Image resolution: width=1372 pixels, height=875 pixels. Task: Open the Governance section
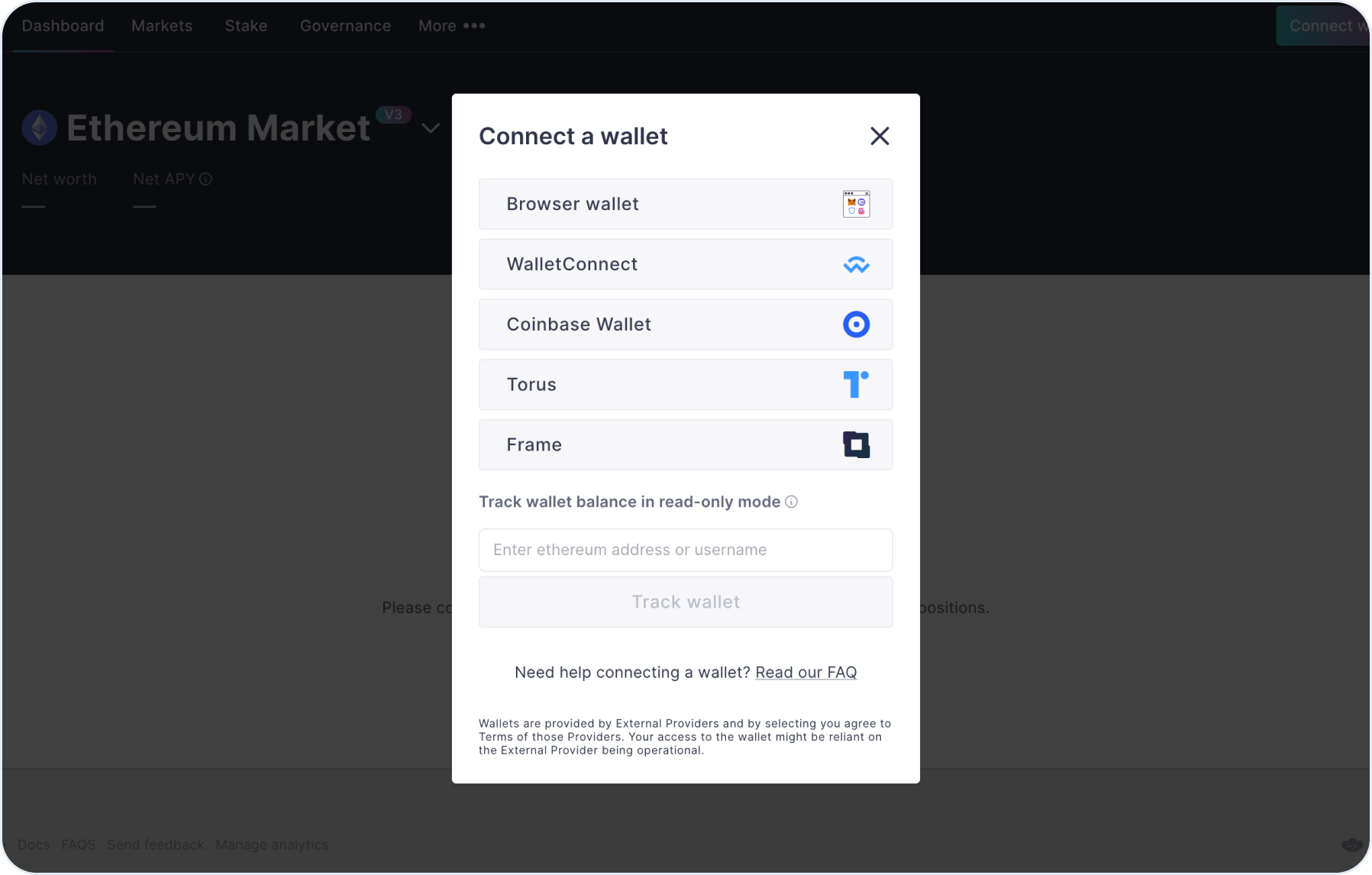pyautogui.click(x=345, y=25)
